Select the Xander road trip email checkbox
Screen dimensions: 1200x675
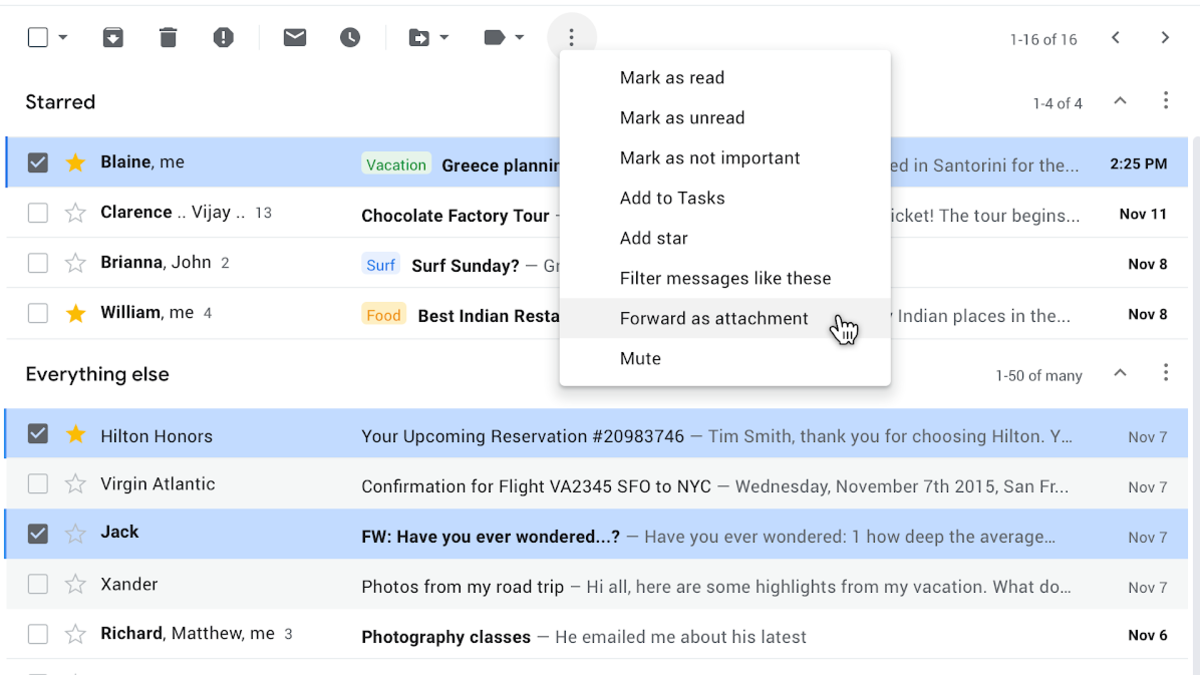(x=37, y=584)
